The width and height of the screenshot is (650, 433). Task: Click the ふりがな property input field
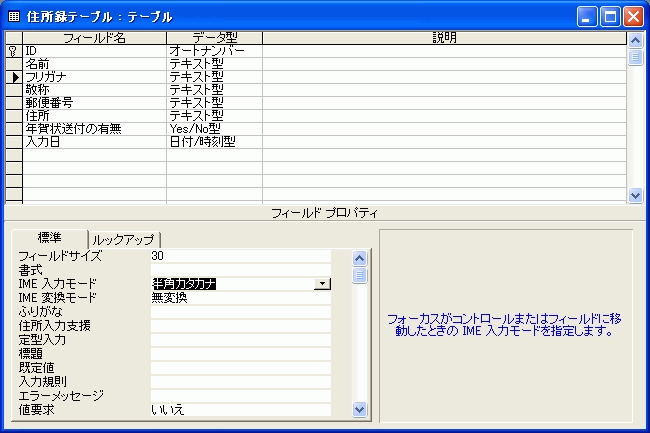click(x=241, y=312)
